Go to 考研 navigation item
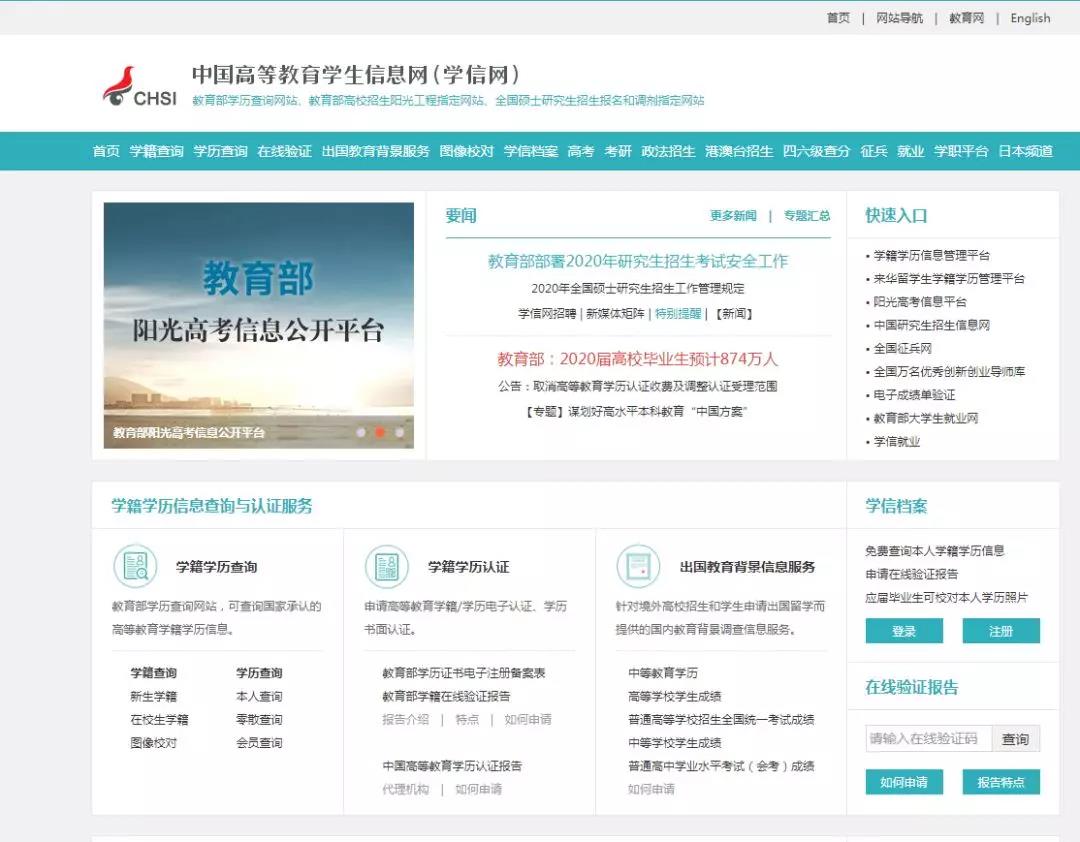This screenshot has height=842, width=1080. [618, 151]
